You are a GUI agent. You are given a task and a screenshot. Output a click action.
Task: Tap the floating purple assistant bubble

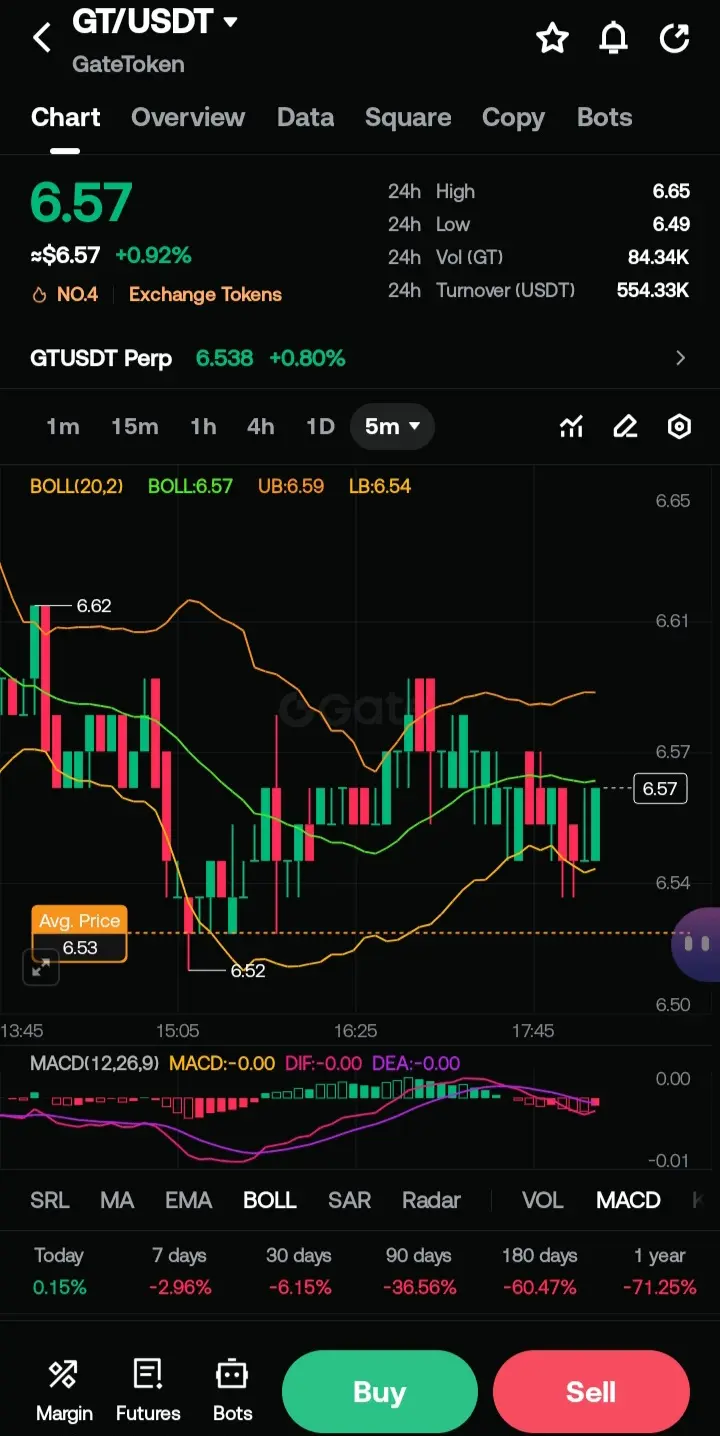[x=698, y=944]
